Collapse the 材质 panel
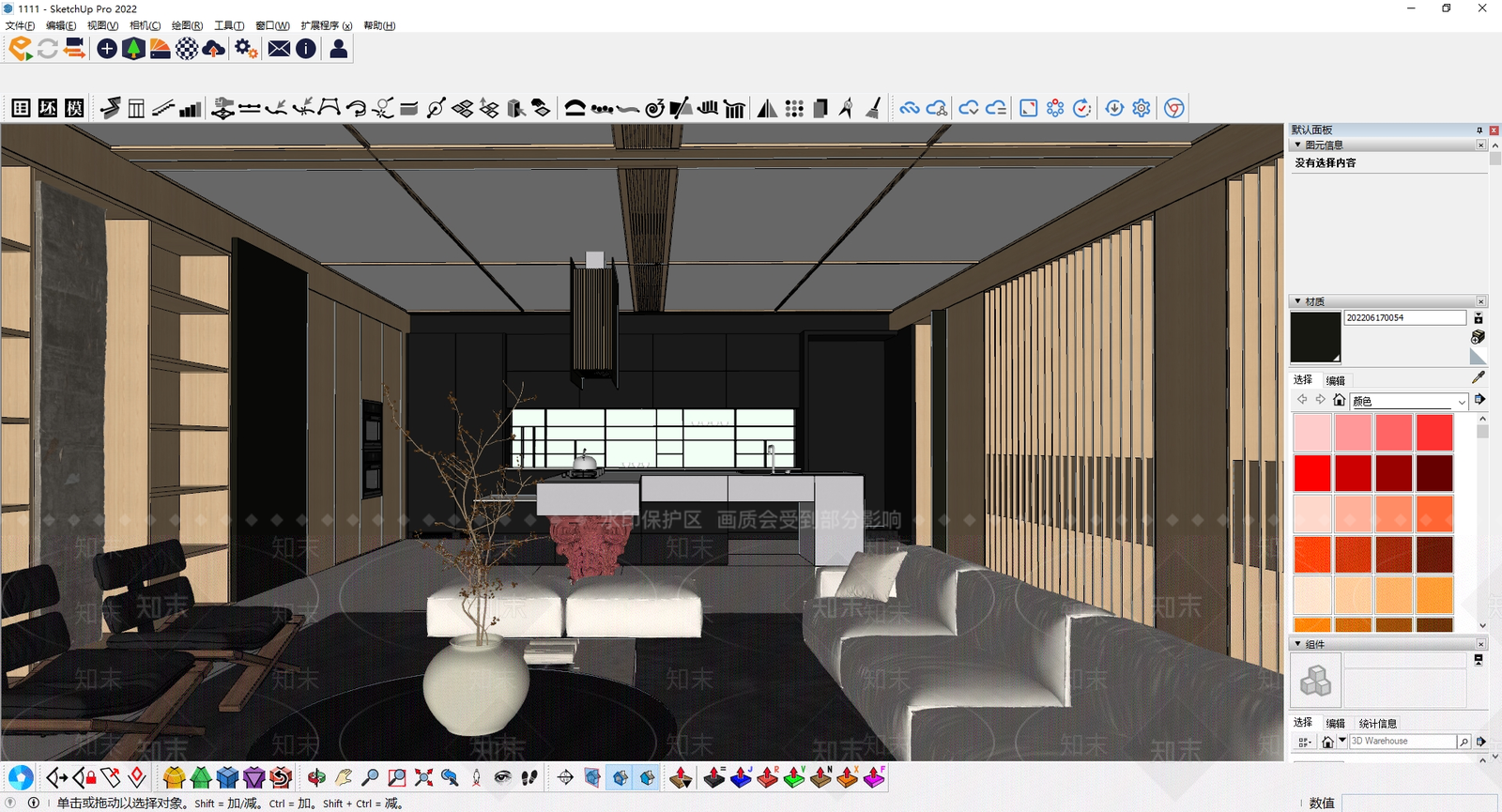 click(1298, 301)
